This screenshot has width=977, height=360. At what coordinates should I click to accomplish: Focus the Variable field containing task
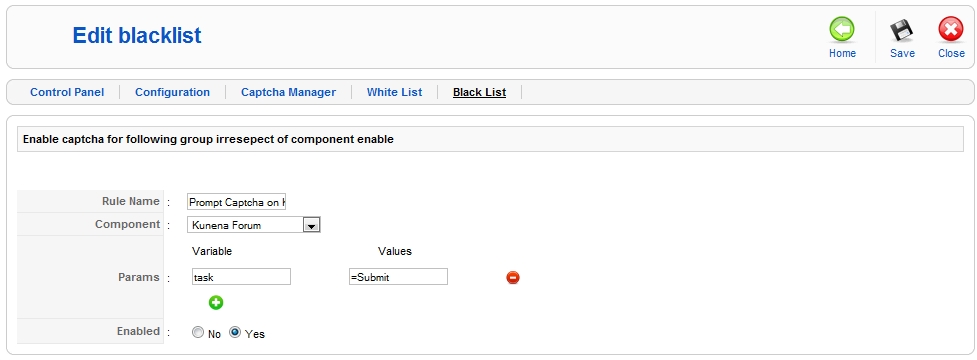point(241,277)
